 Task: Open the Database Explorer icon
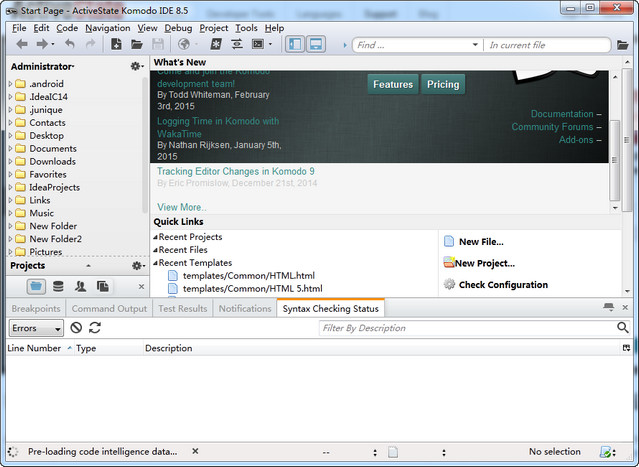(x=58, y=286)
